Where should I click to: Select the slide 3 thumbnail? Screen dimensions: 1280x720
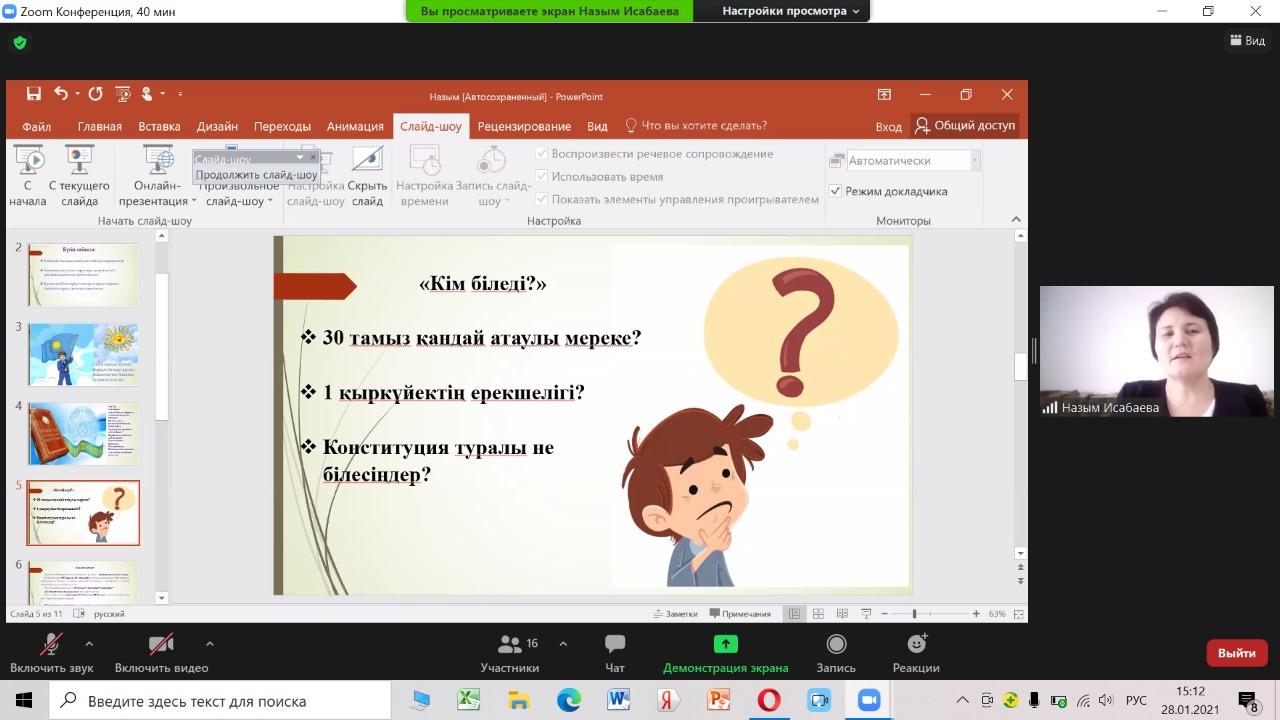coord(83,354)
